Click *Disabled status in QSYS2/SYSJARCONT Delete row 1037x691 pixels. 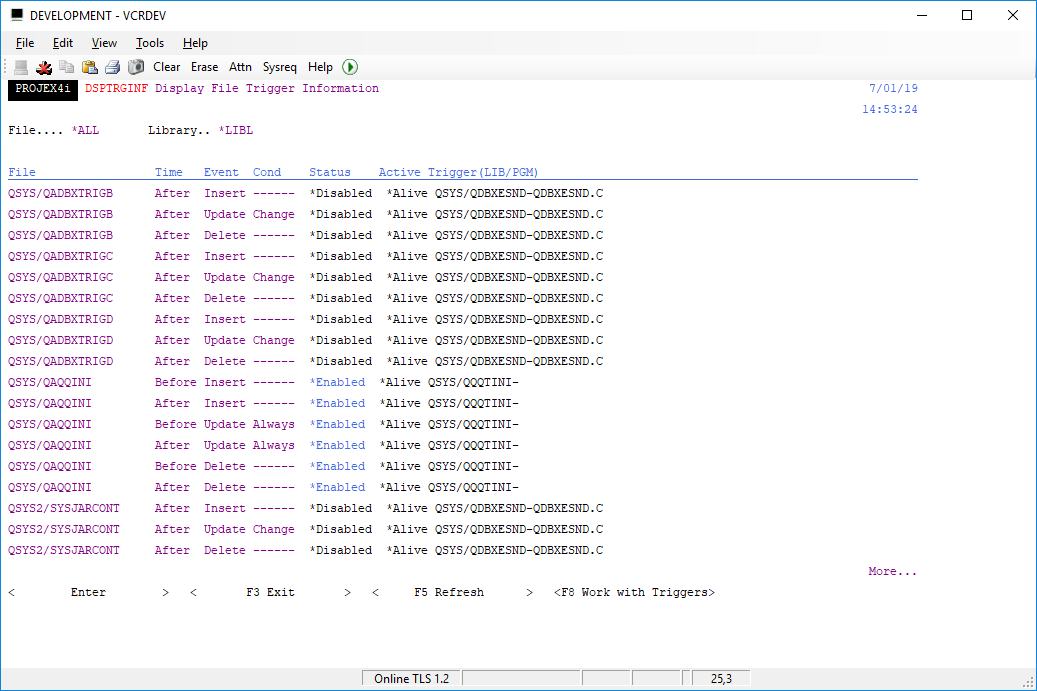click(341, 551)
